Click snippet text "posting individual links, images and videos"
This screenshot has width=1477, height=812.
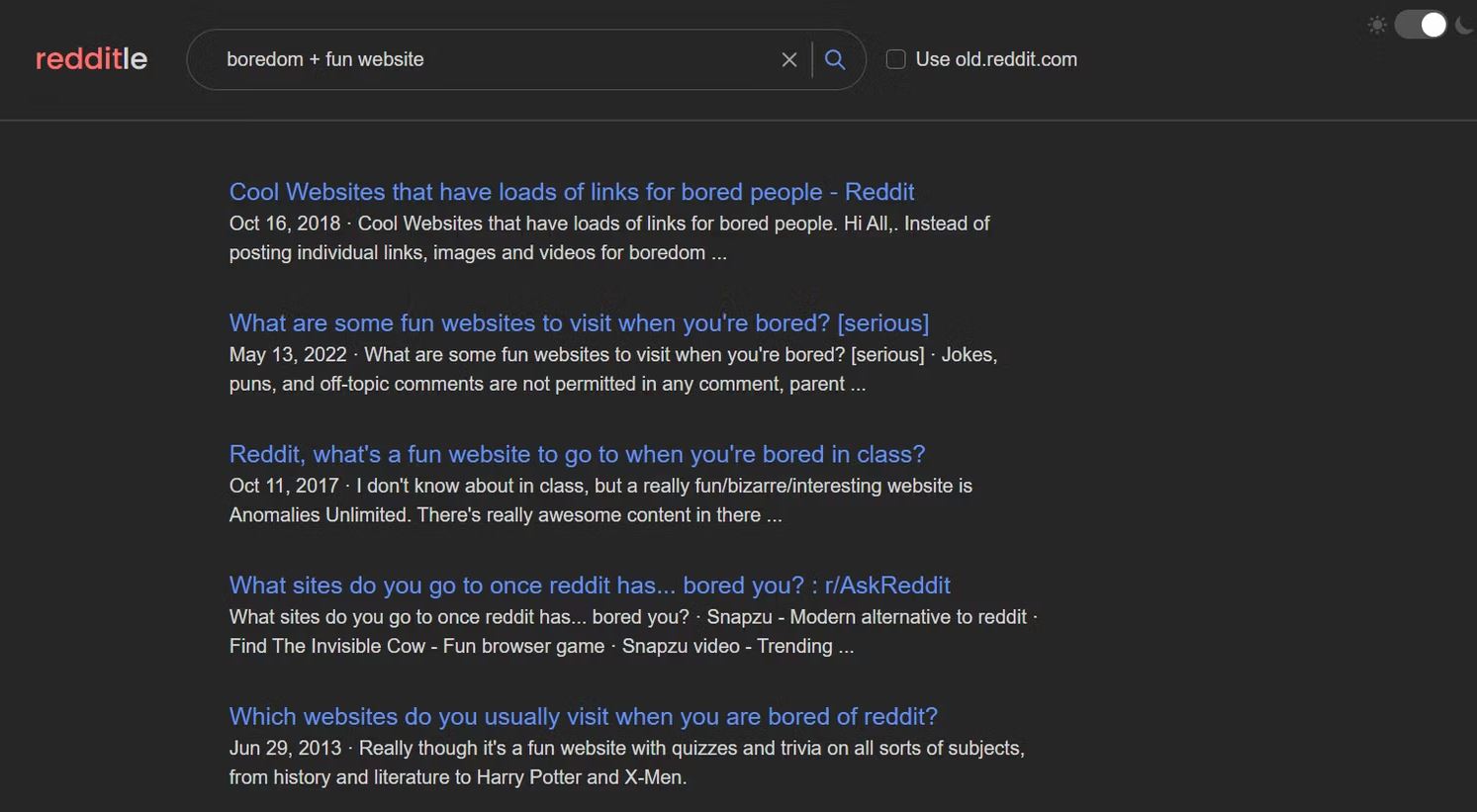(412, 252)
